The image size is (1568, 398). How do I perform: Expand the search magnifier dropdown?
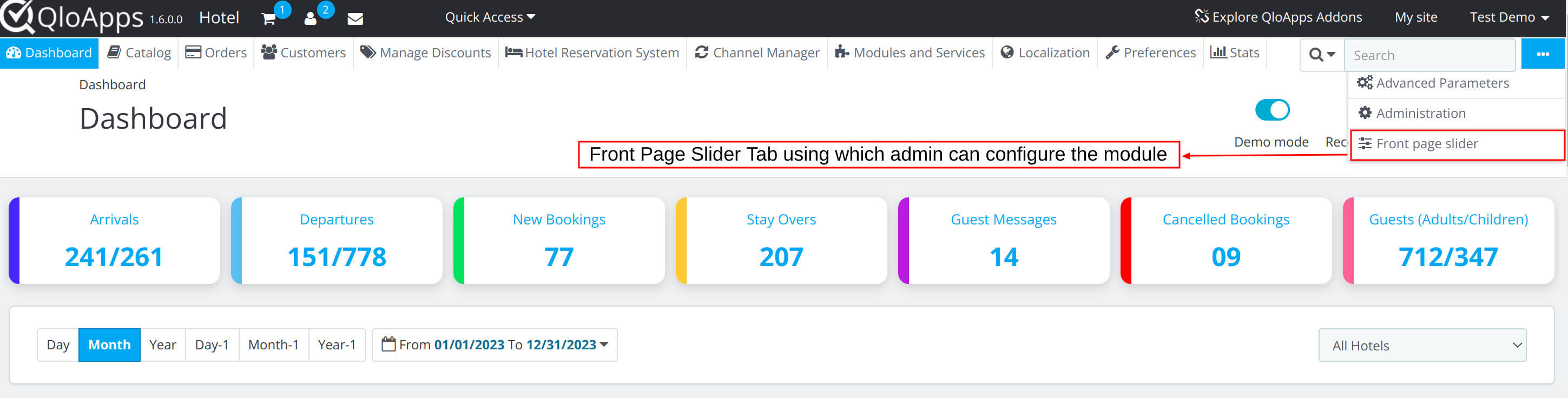point(1322,55)
